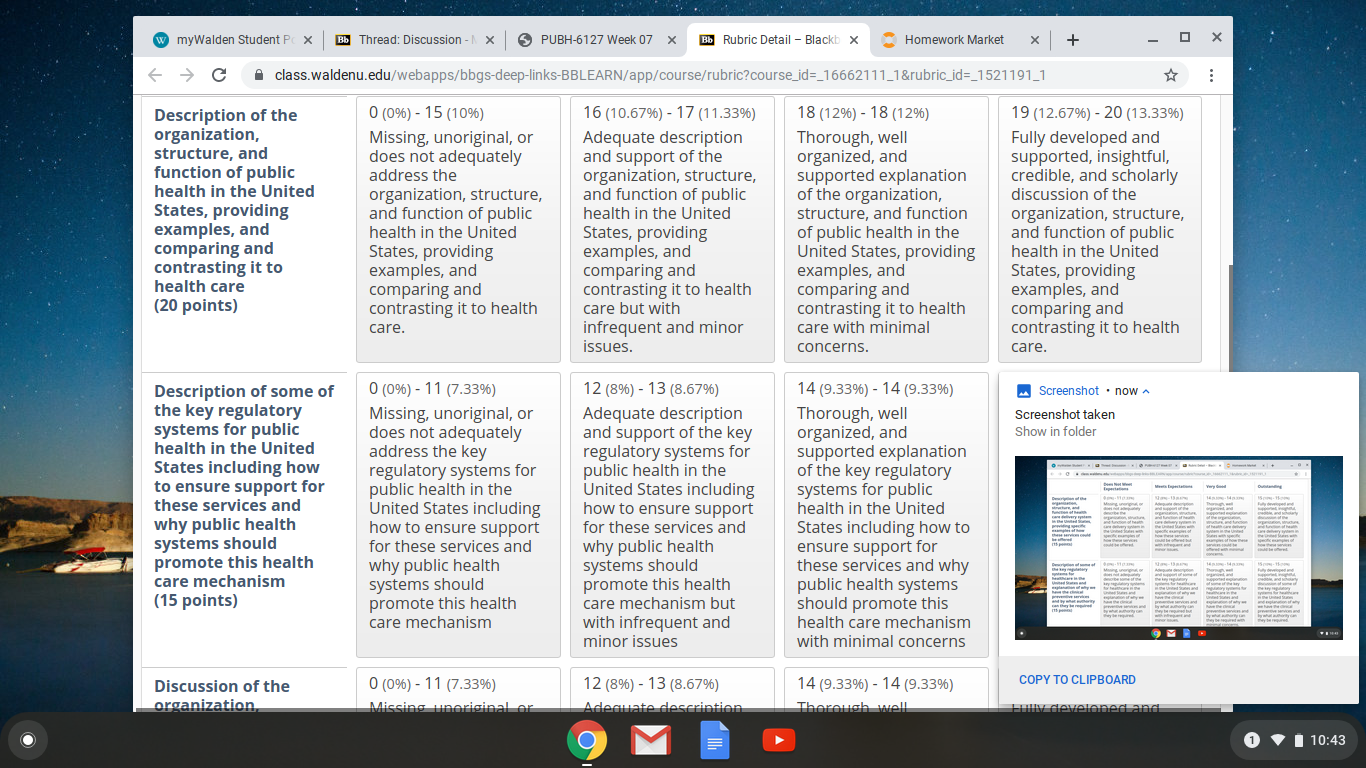Viewport: 1366px width, 768px height.
Task: Open Chrome from the shelf
Action: tap(587, 740)
